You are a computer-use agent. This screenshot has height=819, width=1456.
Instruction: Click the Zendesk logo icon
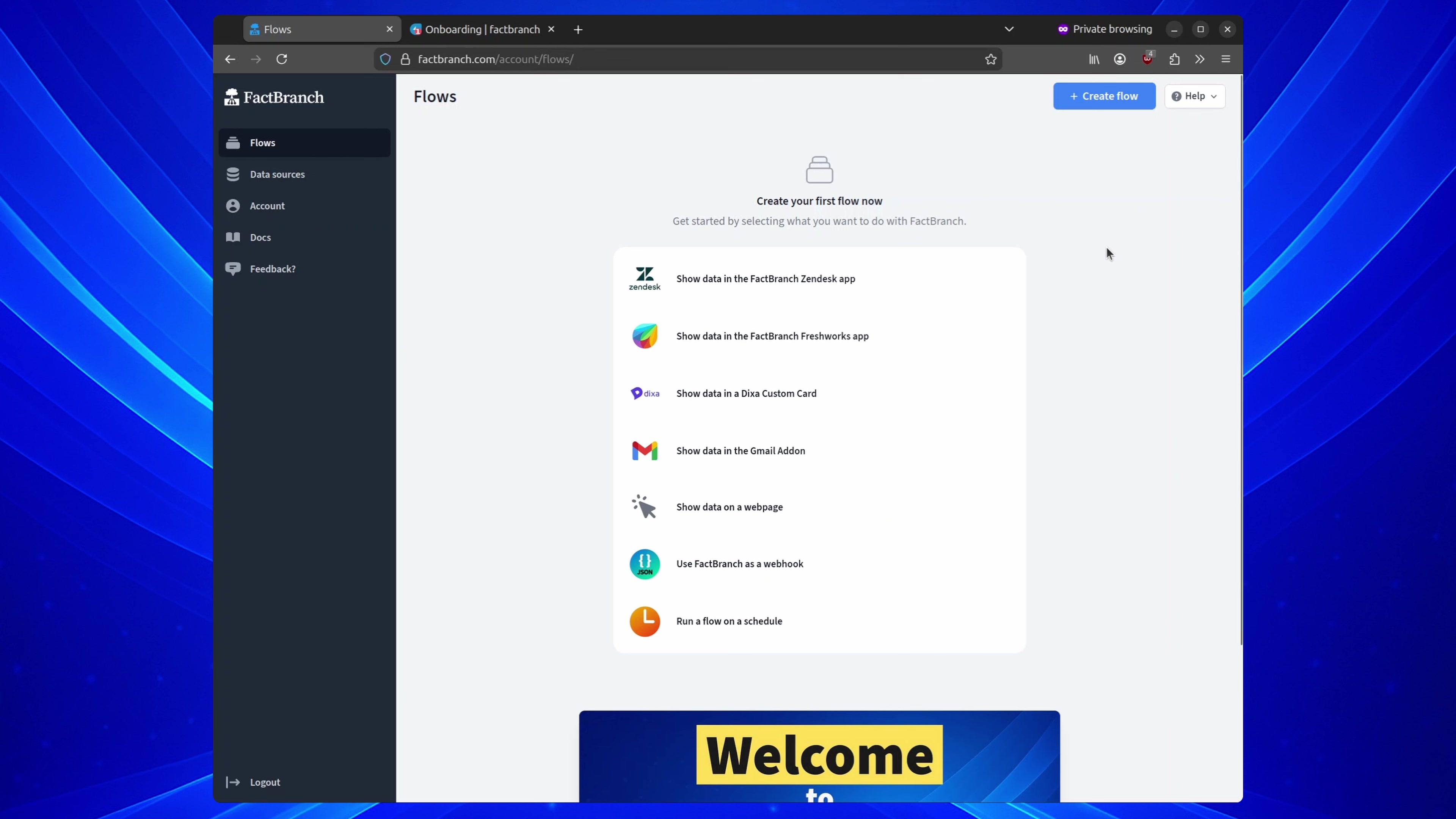pos(644,279)
